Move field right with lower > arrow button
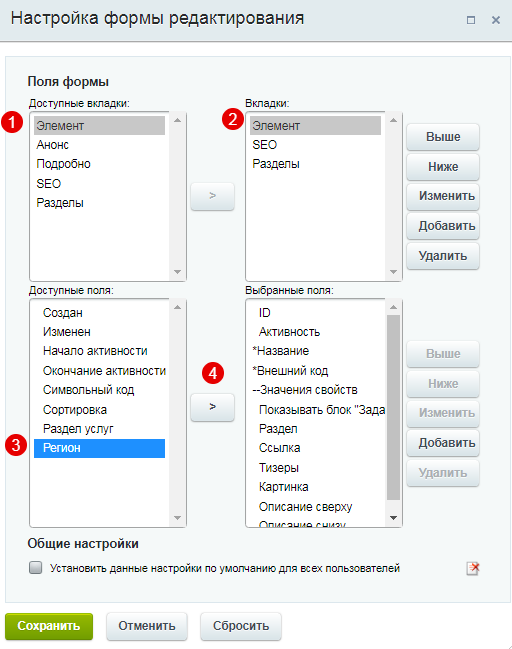Viewport: 512px width, 649px height. click(212, 407)
